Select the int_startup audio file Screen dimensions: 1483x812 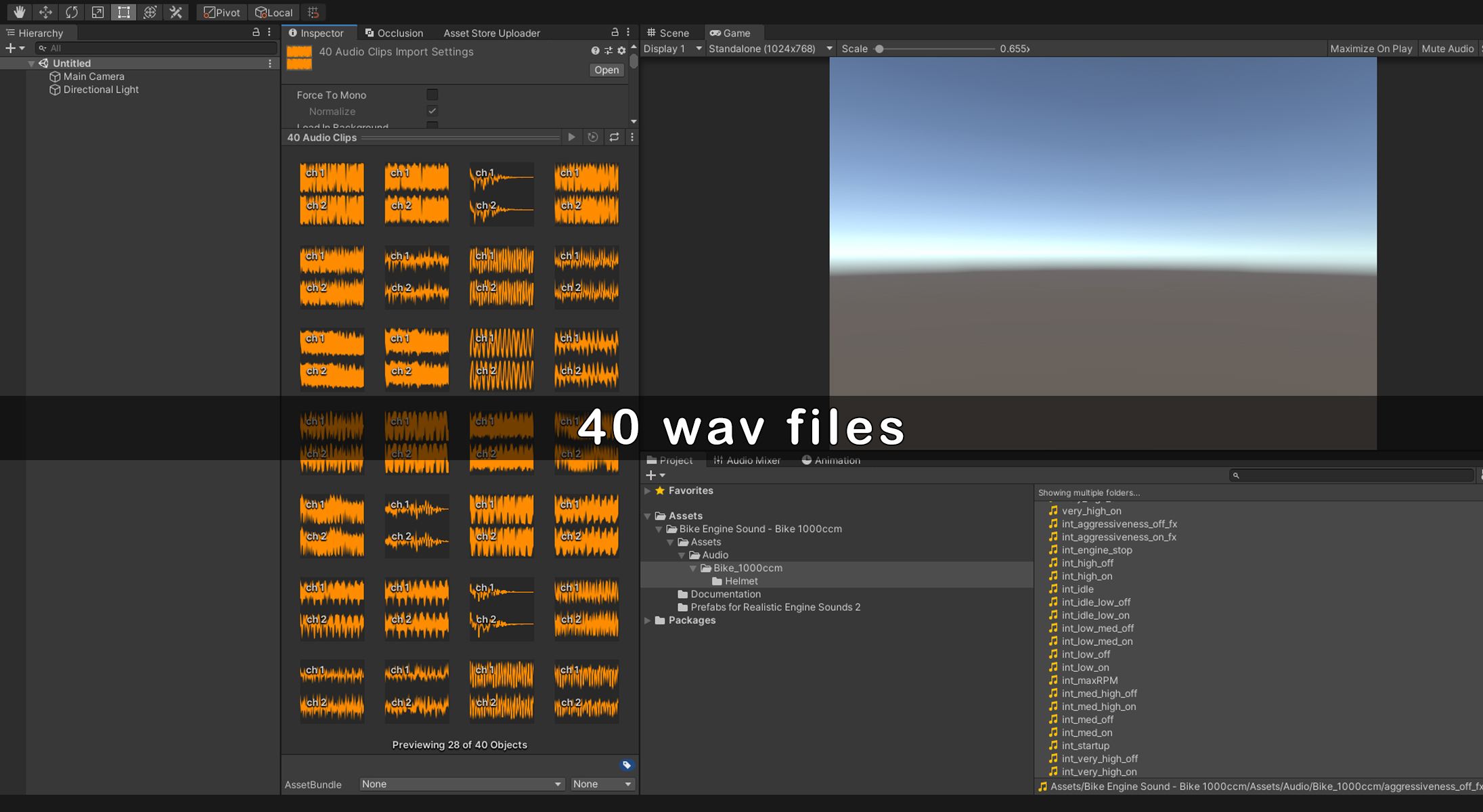point(1085,746)
